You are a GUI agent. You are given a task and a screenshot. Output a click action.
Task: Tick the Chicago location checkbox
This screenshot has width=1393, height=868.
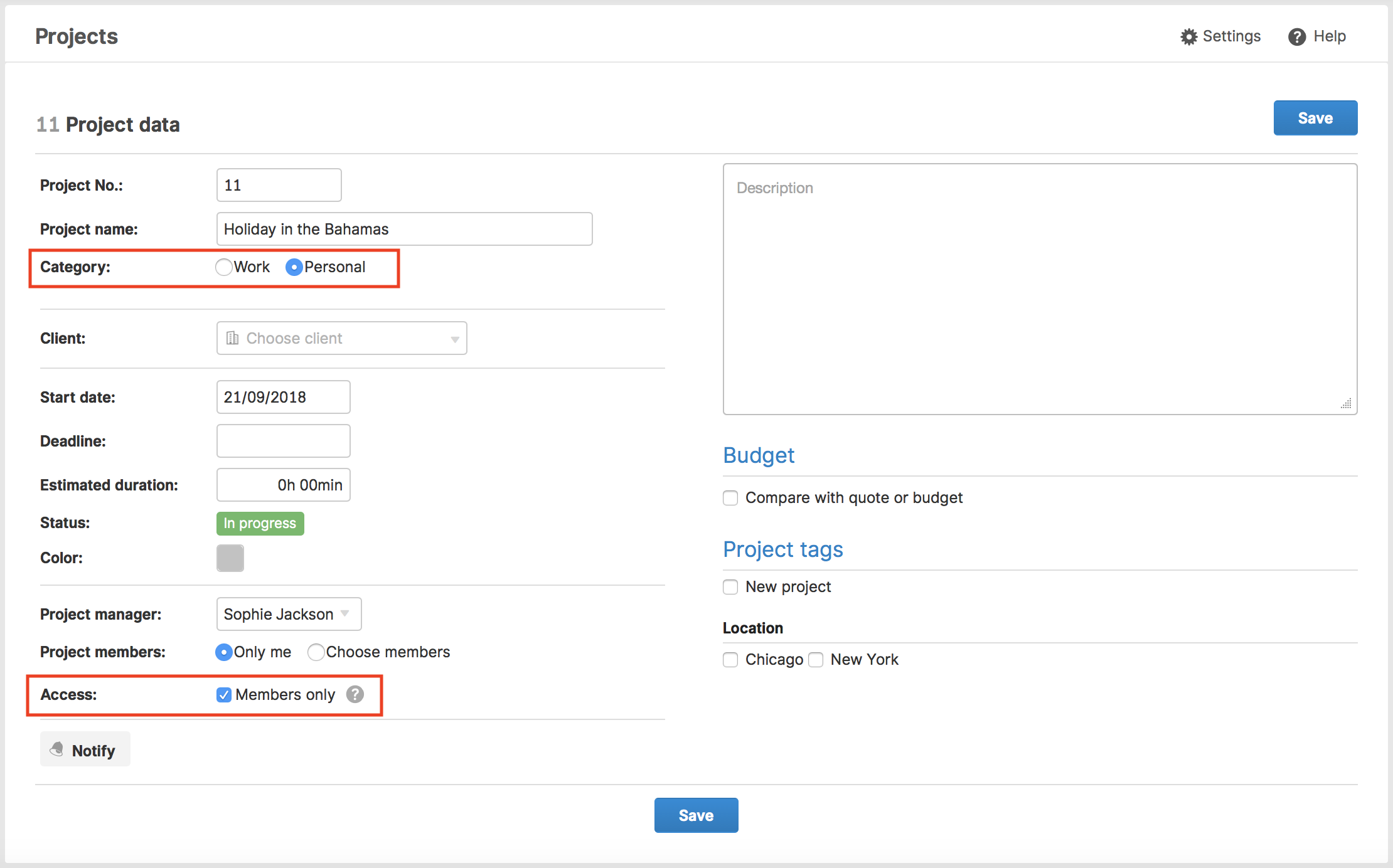coord(730,660)
